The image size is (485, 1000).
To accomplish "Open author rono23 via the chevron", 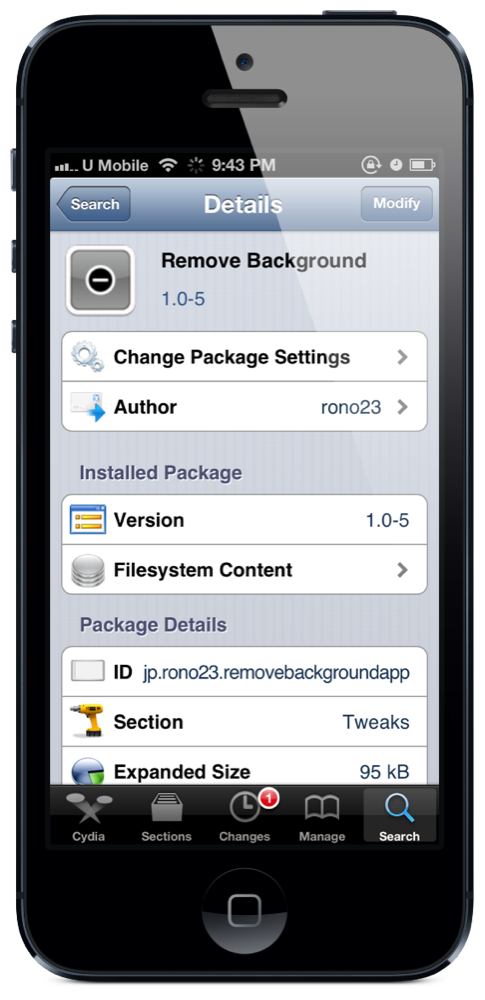I will [402, 407].
